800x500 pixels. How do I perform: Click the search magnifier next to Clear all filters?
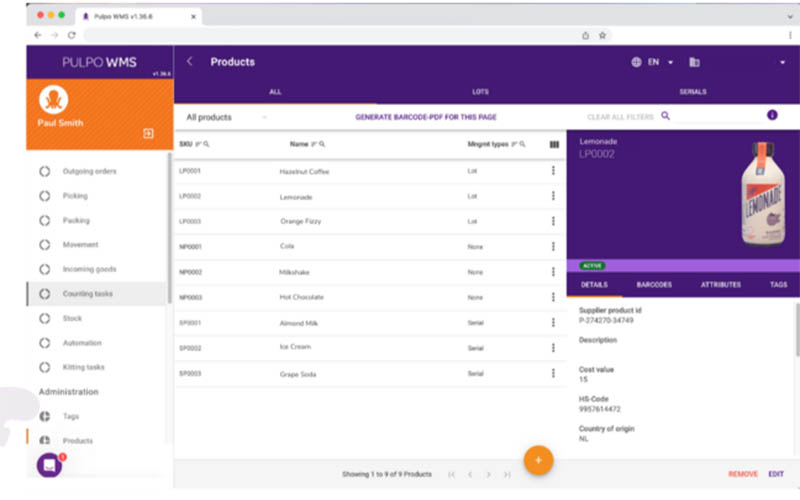click(665, 116)
